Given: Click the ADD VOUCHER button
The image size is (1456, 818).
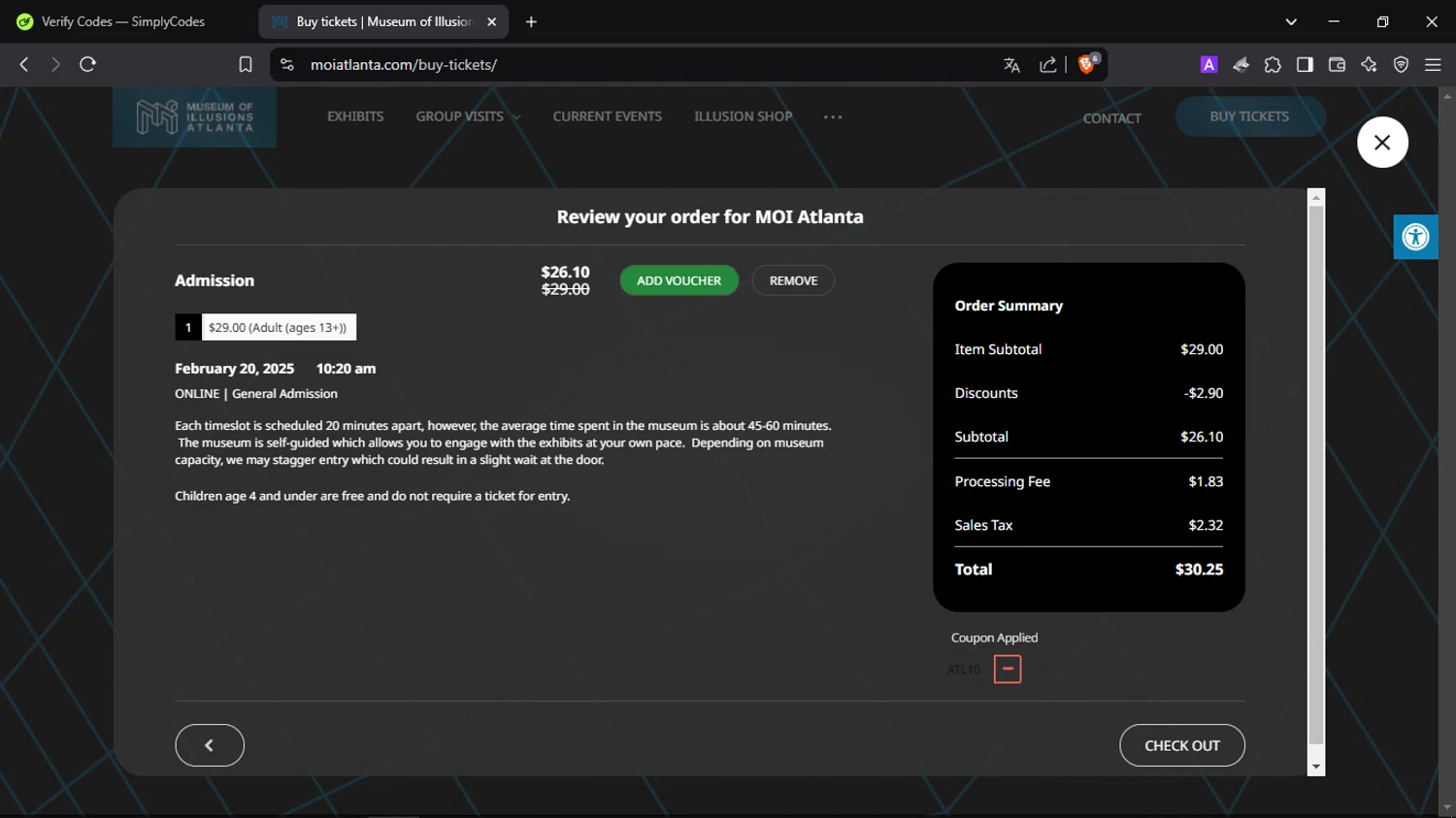Looking at the screenshot, I should click(x=679, y=280).
